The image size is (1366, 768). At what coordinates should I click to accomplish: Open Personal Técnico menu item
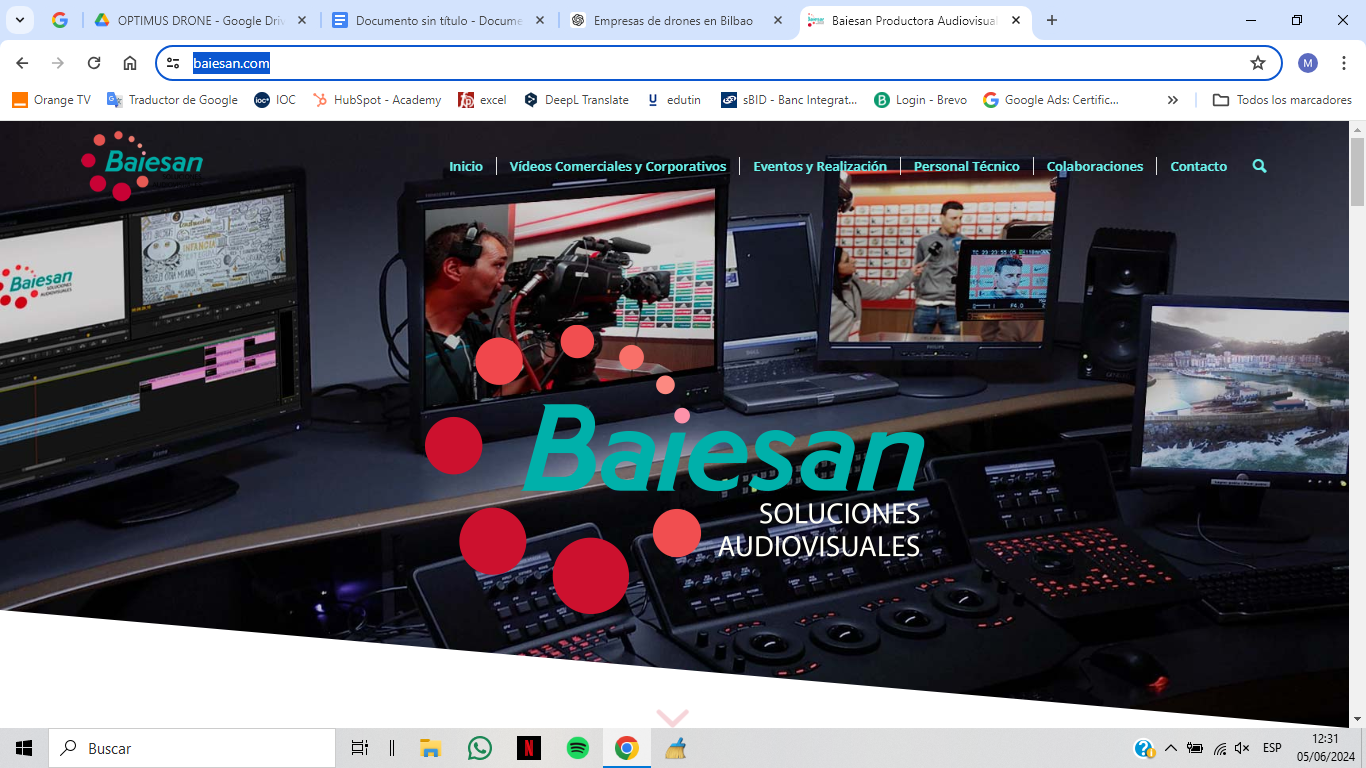(967, 167)
